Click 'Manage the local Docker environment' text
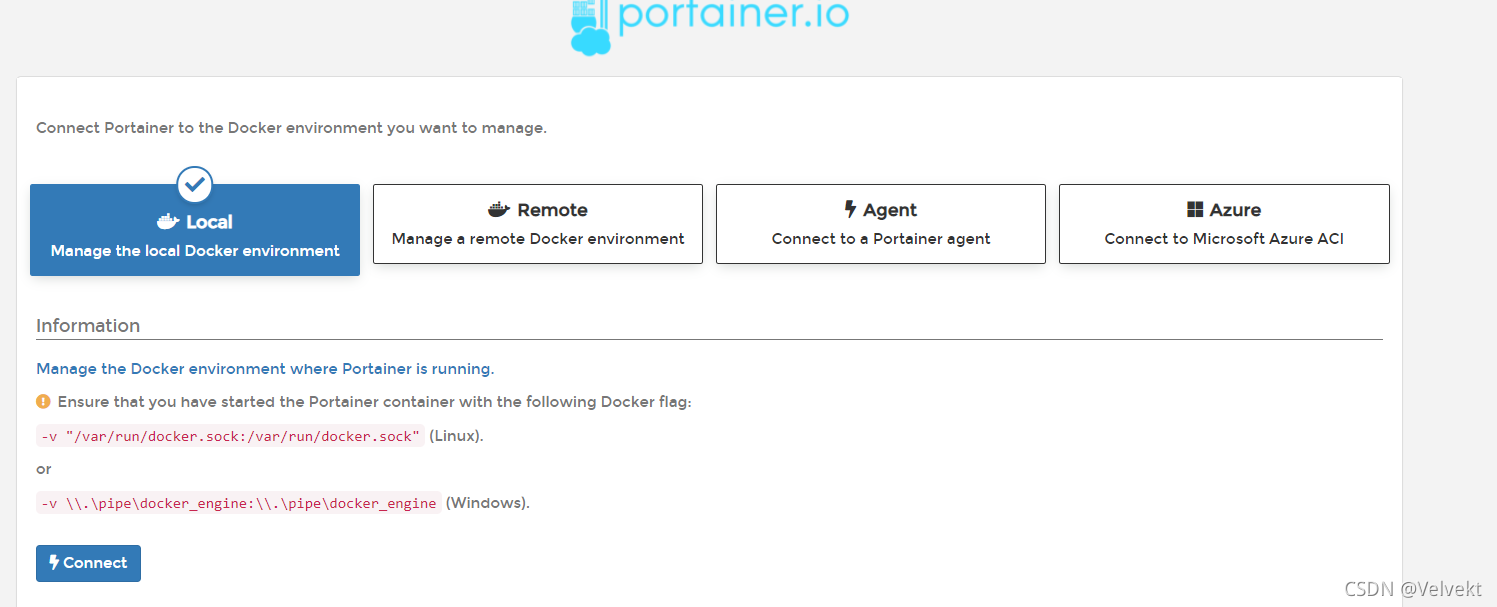Image resolution: width=1497 pixels, height=607 pixels. coord(195,251)
